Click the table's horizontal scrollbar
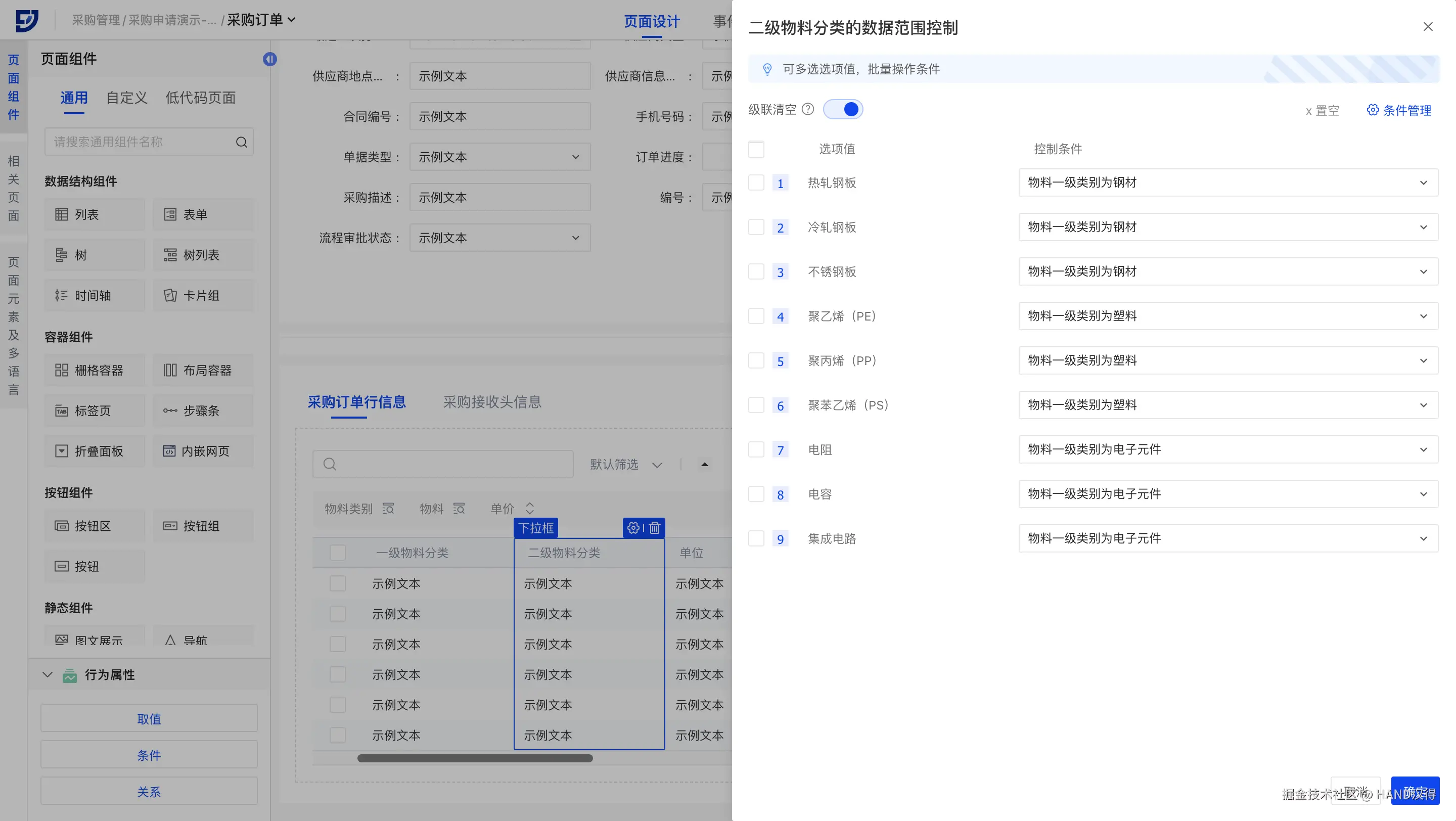This screenshot has width=1456, height=821. point(475,758)
